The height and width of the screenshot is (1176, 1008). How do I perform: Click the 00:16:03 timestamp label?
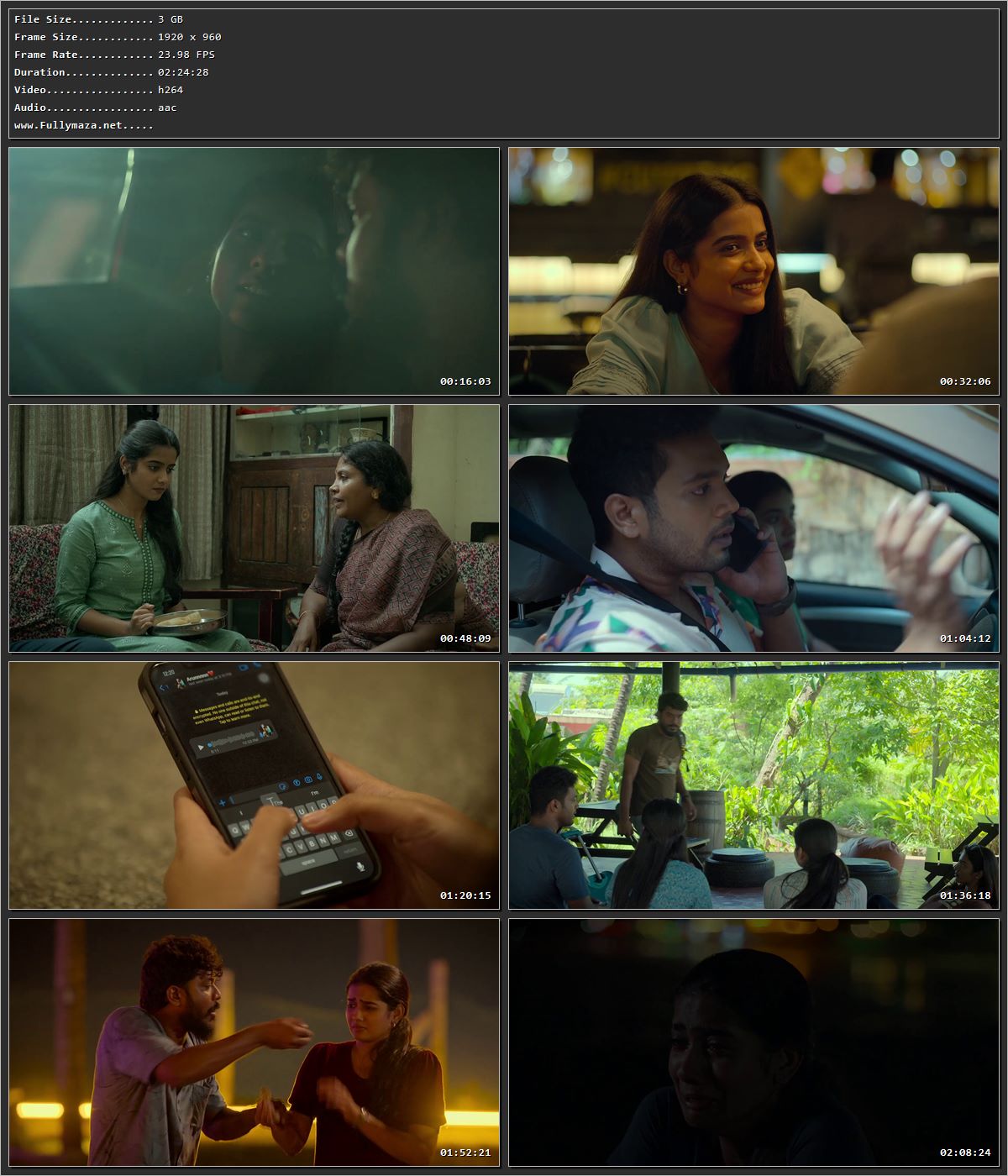[465, 381]
